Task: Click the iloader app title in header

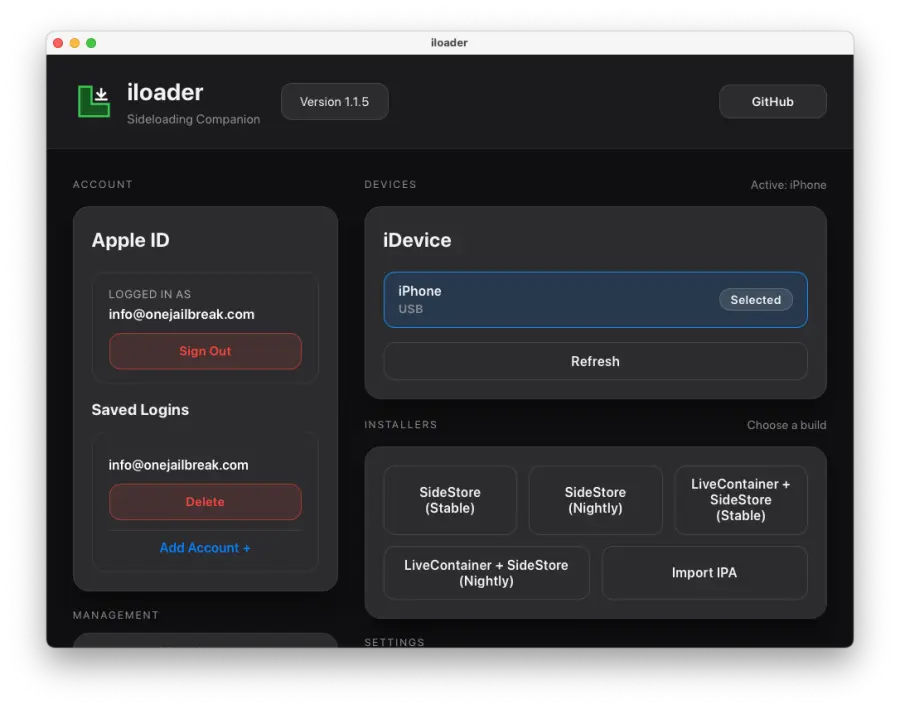Action: [x=165, y=92]
